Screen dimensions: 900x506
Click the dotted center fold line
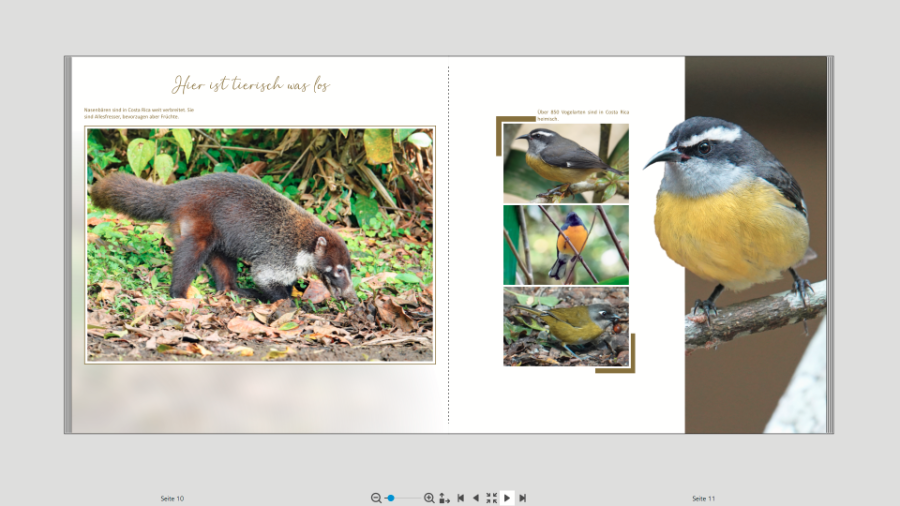[449, 250]
